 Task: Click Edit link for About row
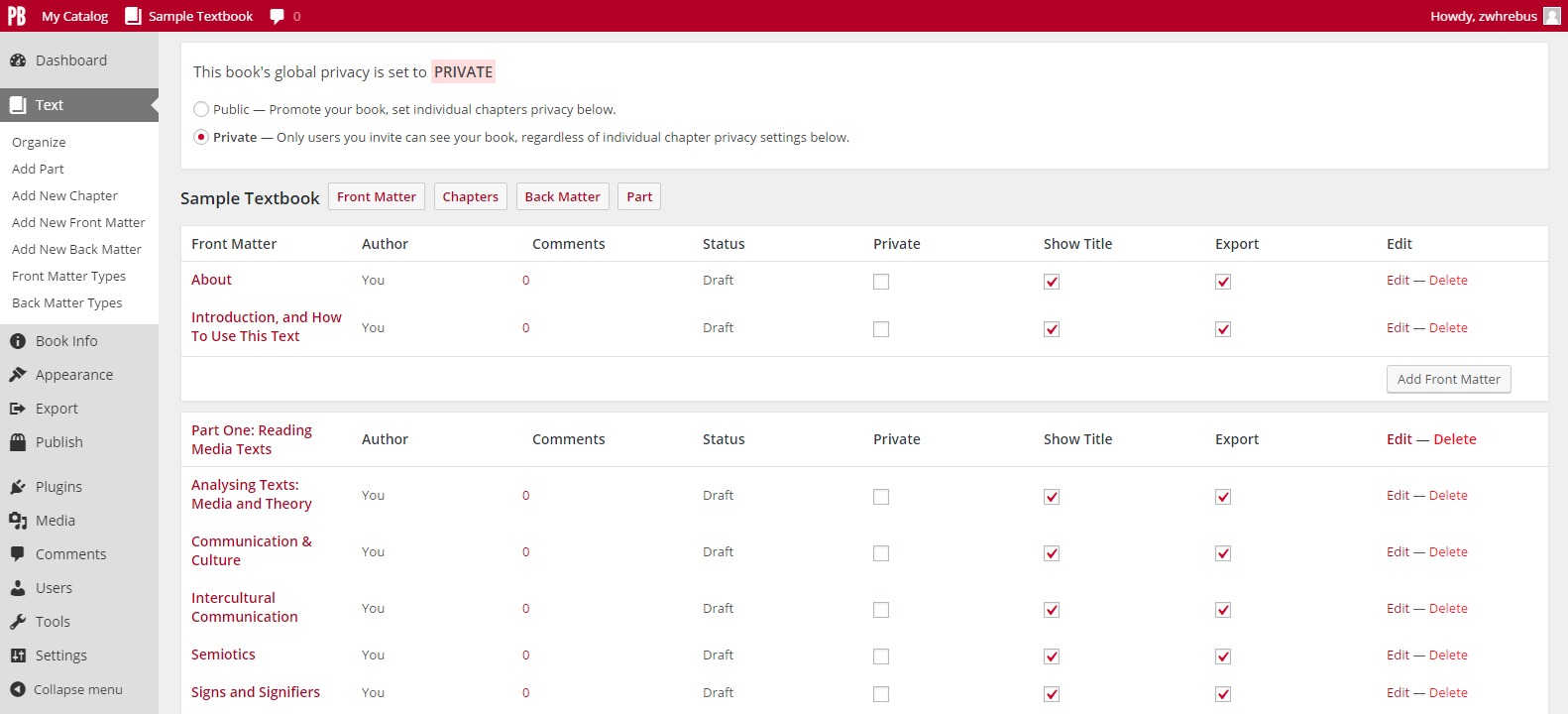tap(1398, 281)
